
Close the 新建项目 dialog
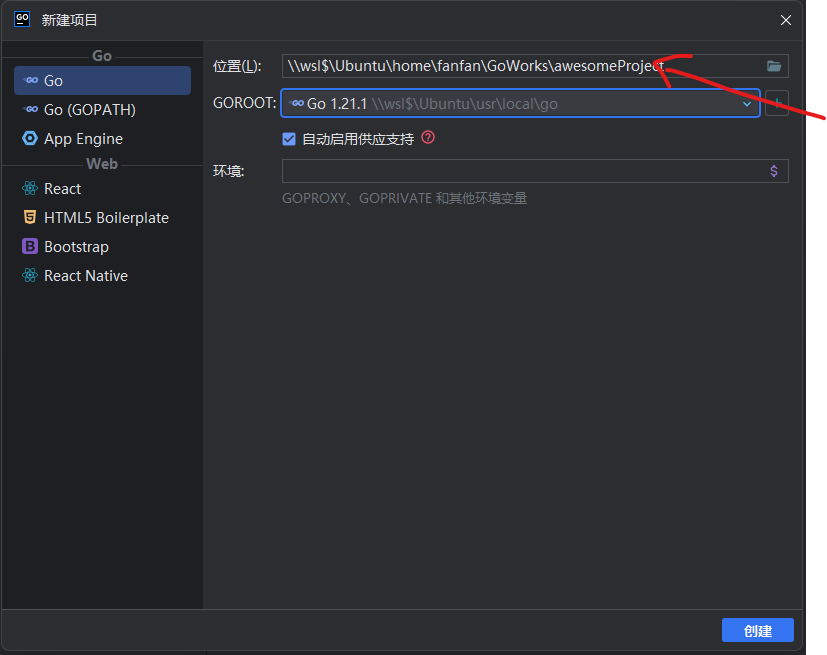(x=786, y=20)
